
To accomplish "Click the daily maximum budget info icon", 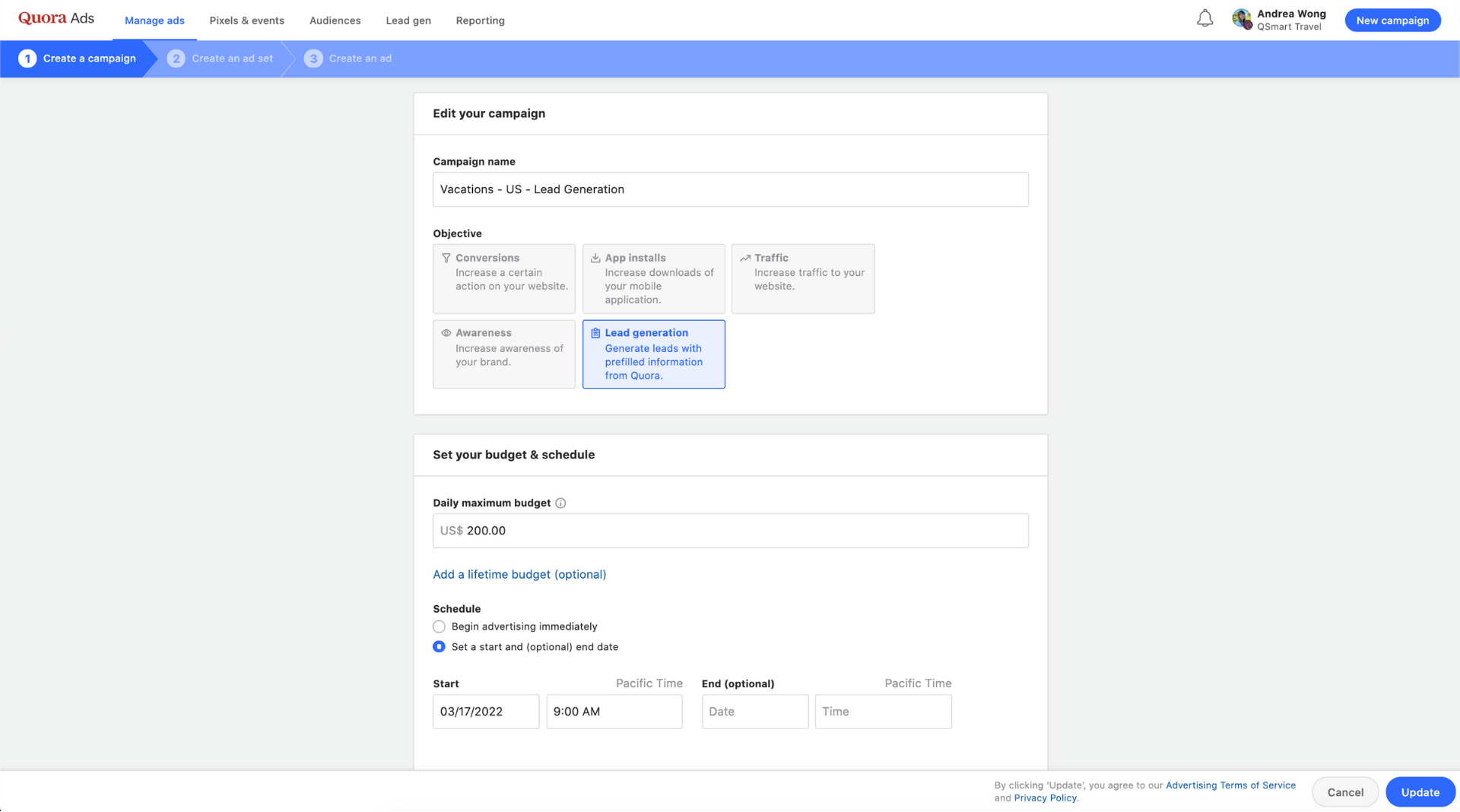I will pos(560,503).
